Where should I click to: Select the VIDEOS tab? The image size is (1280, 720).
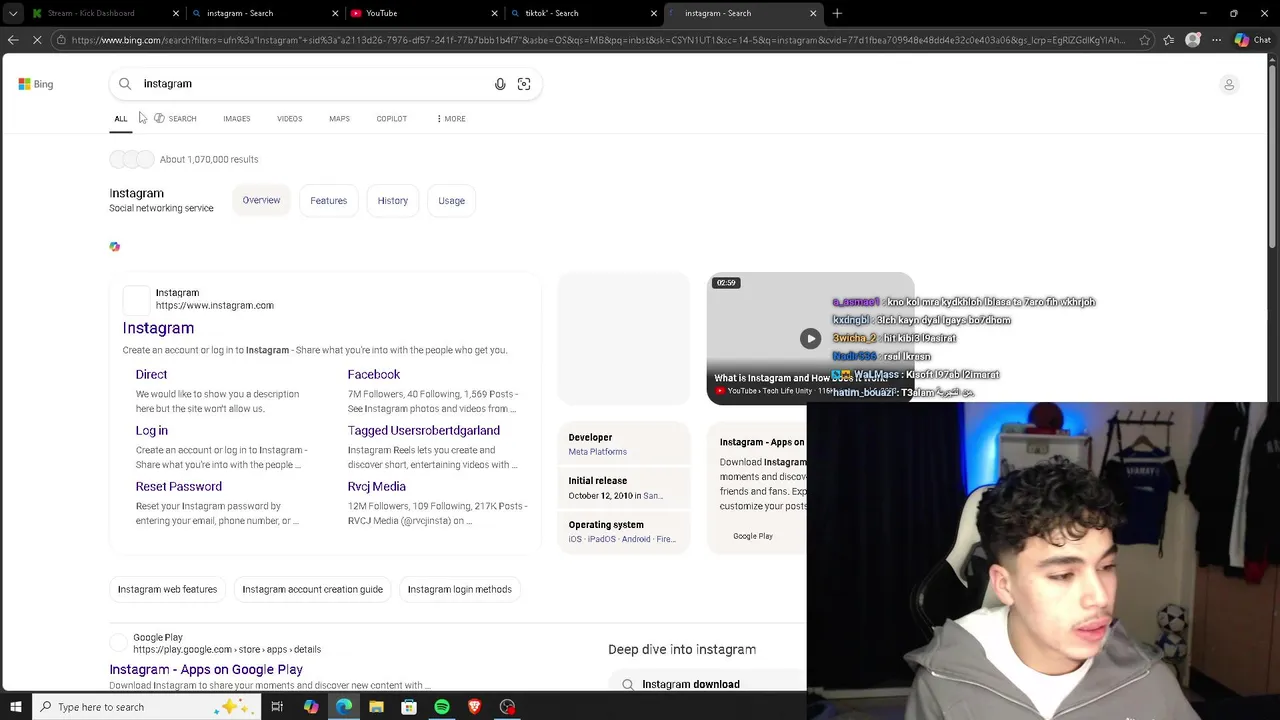289,119
